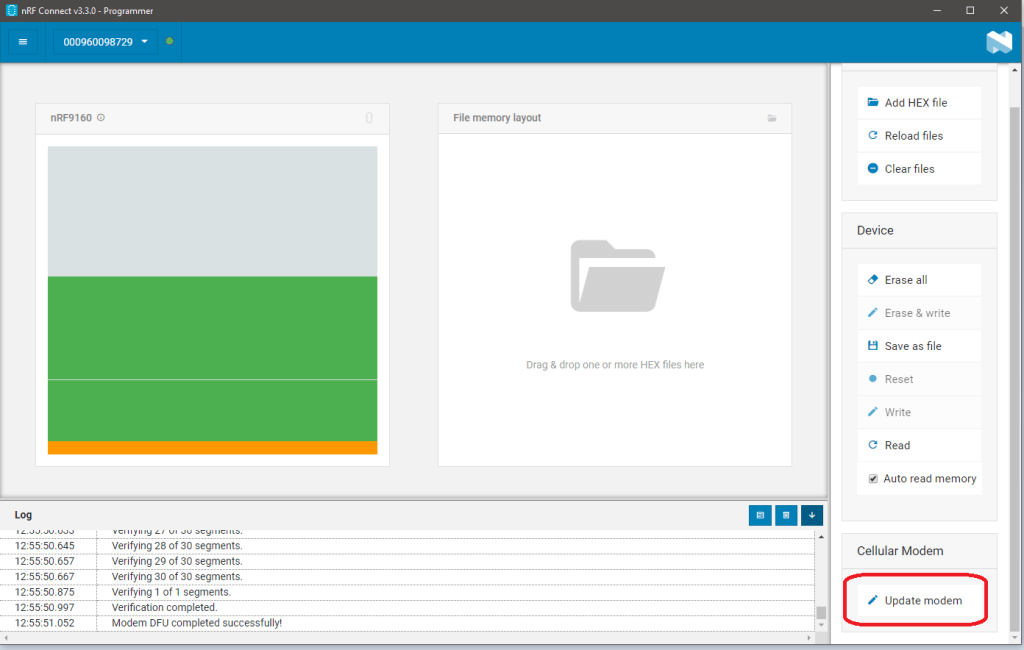Click Update modem button

click(x=922, y=600)
